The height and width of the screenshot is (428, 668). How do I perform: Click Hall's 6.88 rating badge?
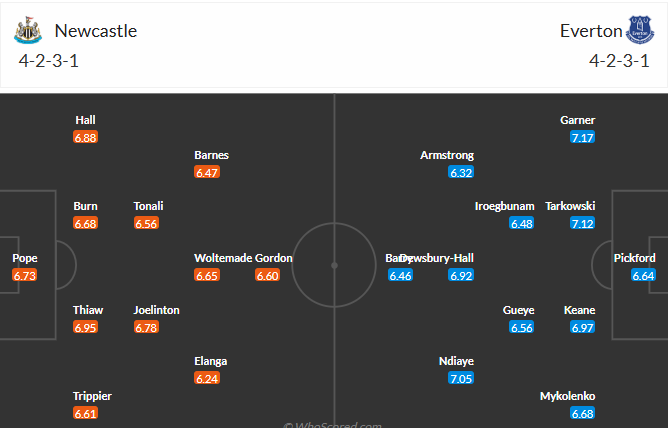[85, 137]
